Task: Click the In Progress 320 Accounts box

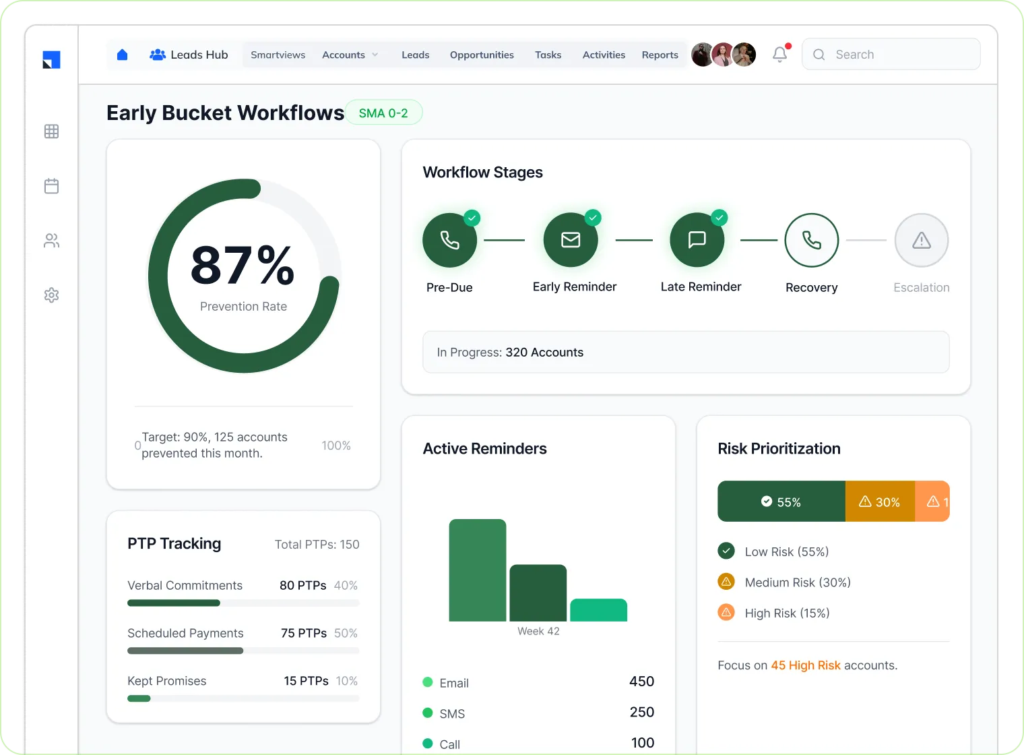Action: [x=686, y=352]
